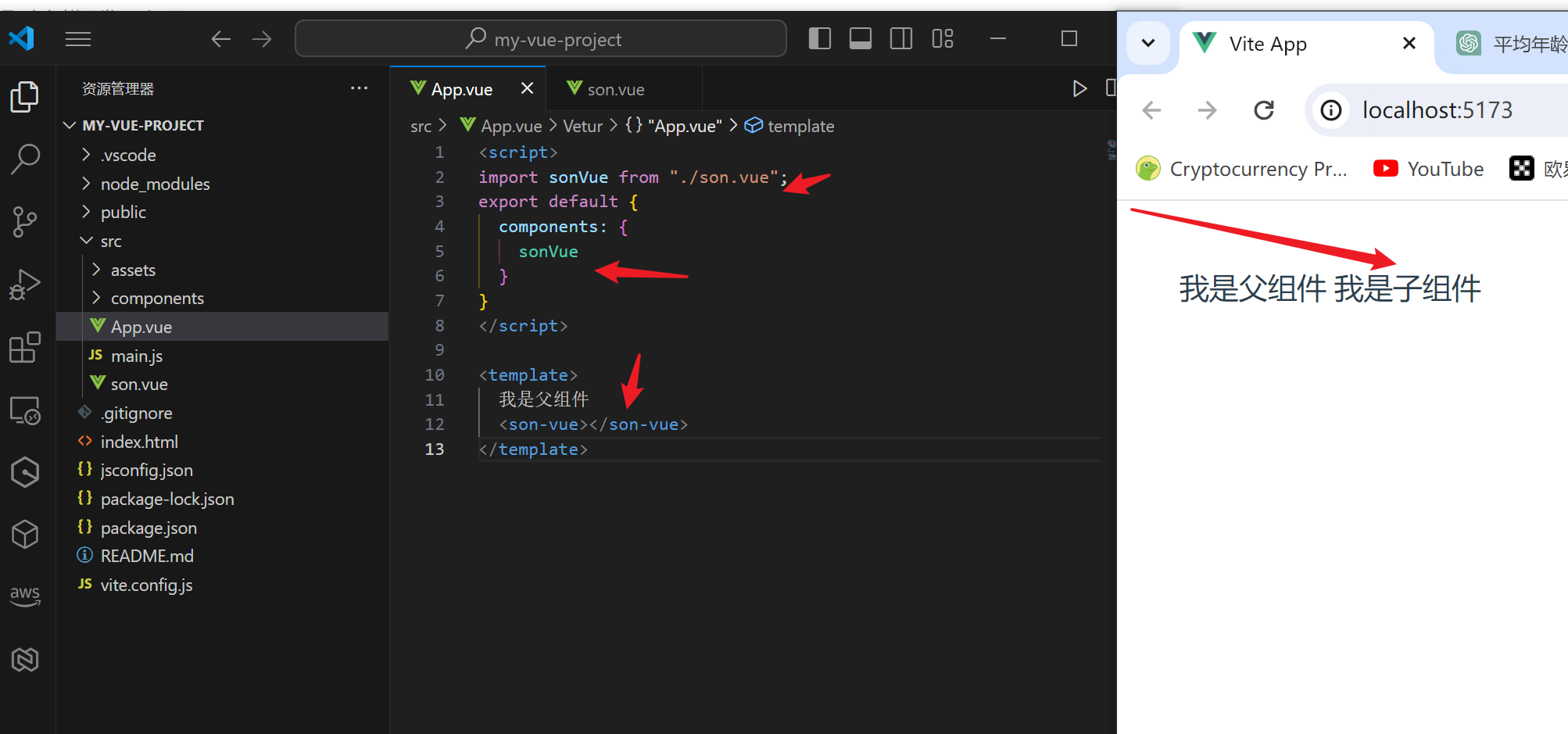Viewport: 1568px width, 734px height.
Task: Place cursor on the sonVue import line
Action: pyautogui.click(x=633, y=177)
